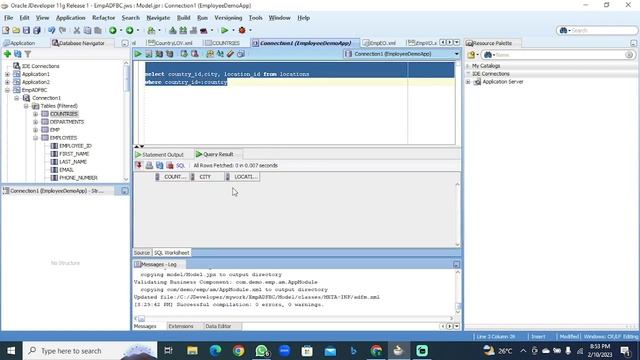Open Chrome from the Windows taskbar
This screenshot has width=640, height=360.
pos(239,351)
